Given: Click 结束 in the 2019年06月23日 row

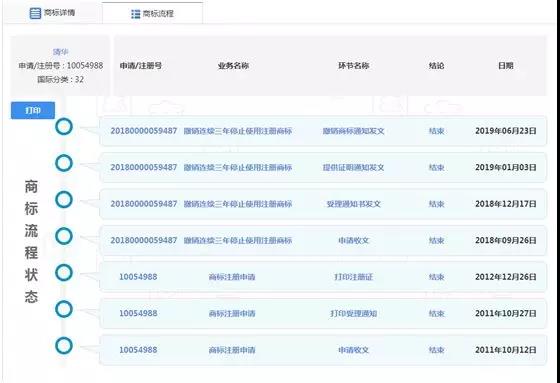Looking at the screenshot, I should [436, 131].
